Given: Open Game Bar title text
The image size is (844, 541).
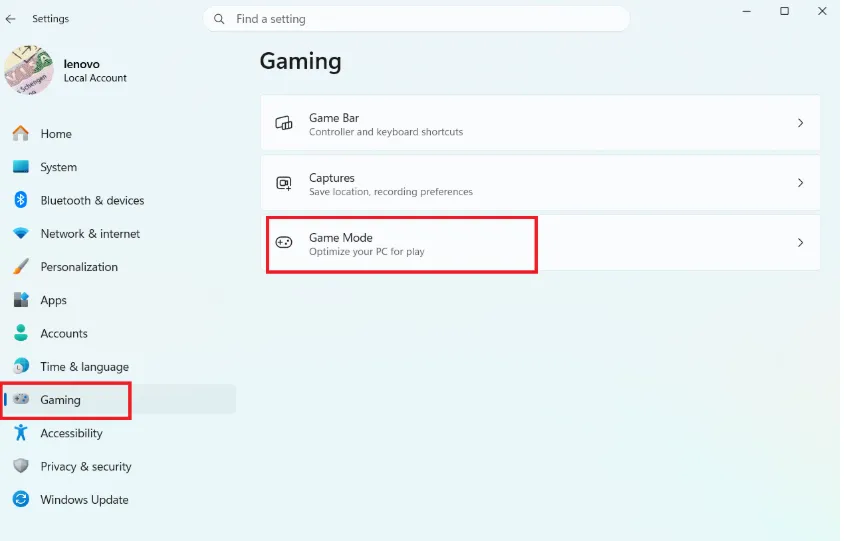Looking at the screenshot, I should coord(334,118).
